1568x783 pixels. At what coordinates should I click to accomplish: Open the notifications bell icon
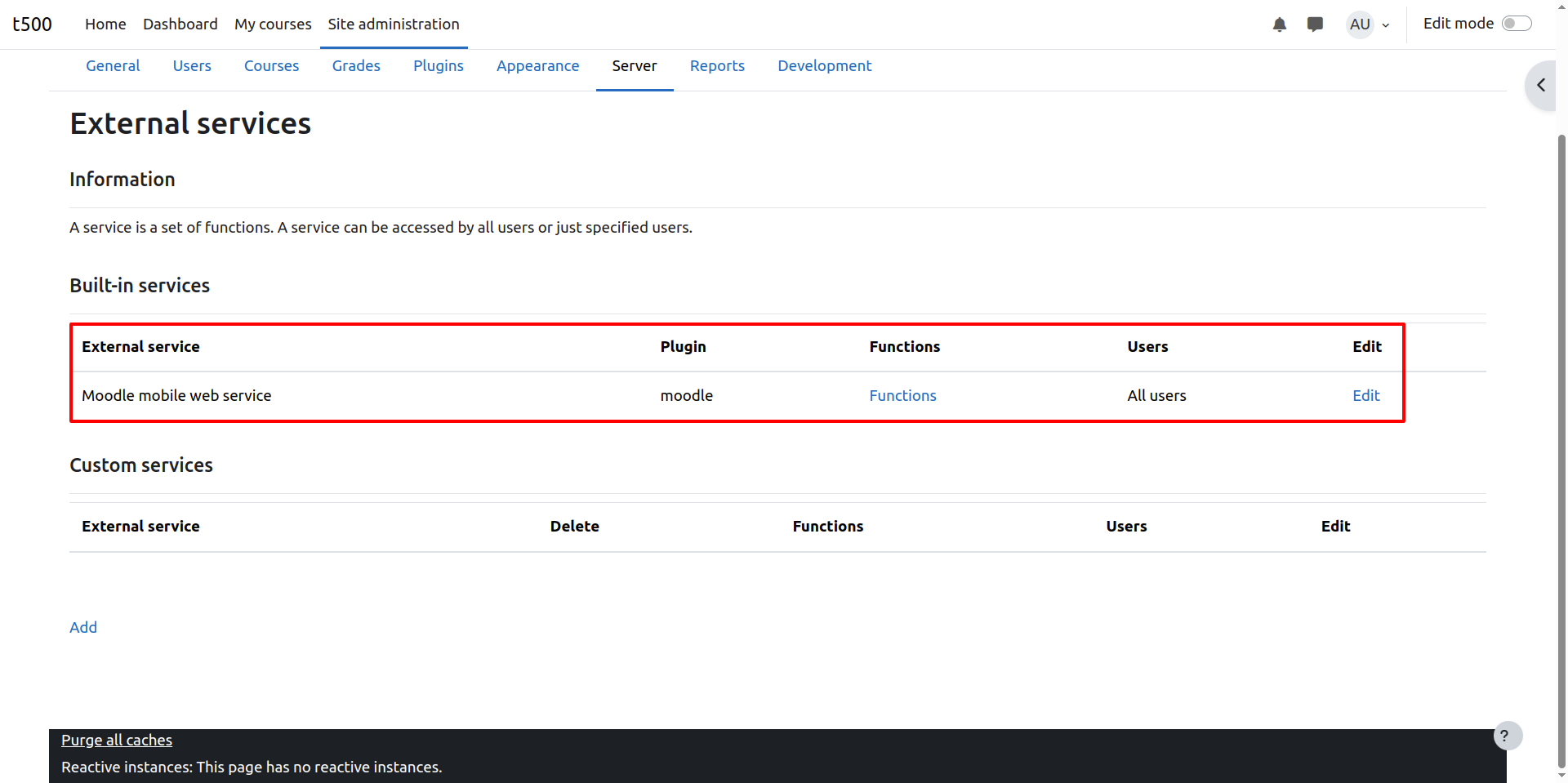[x=1280, y=24]
